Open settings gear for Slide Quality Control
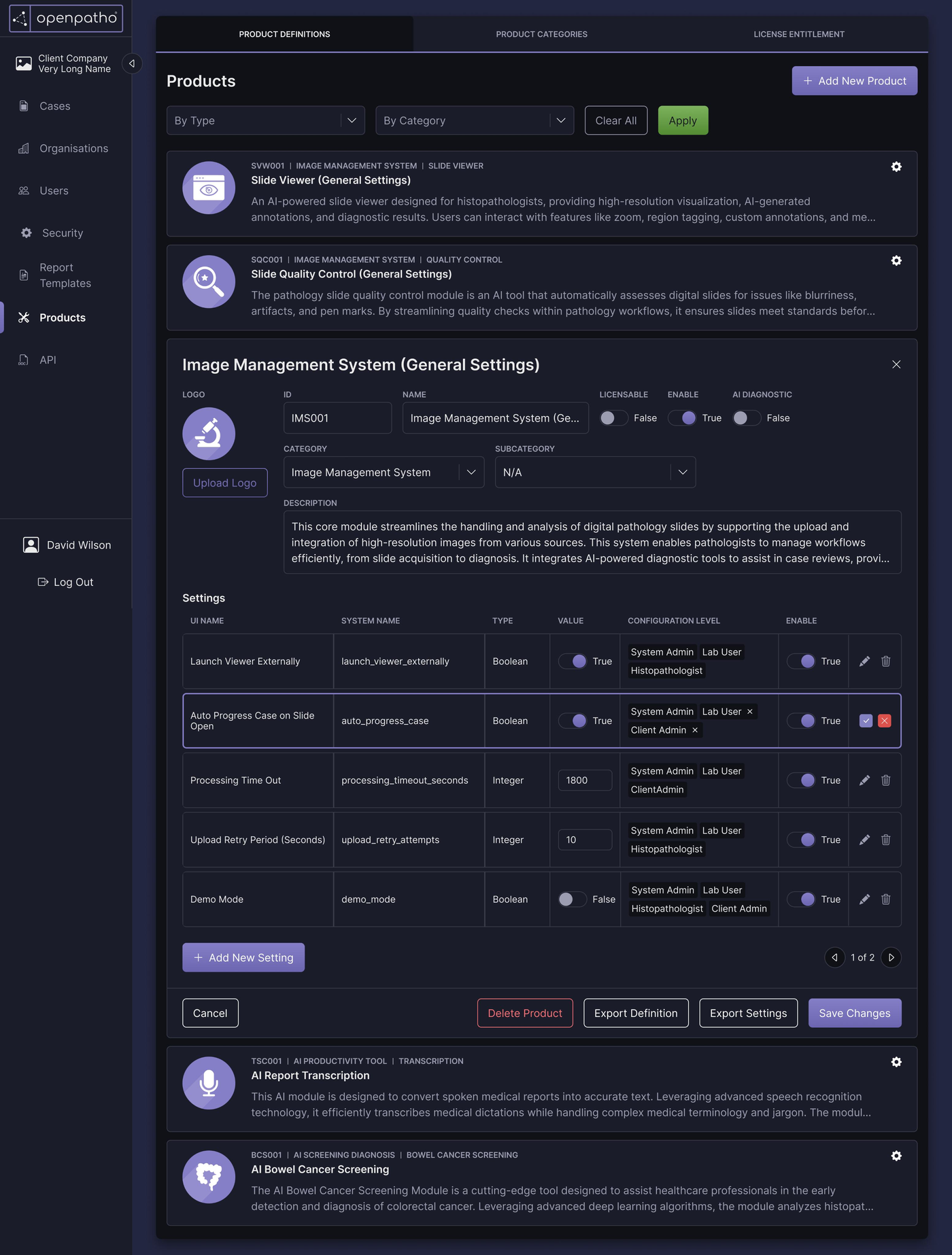 coord(896,260)
